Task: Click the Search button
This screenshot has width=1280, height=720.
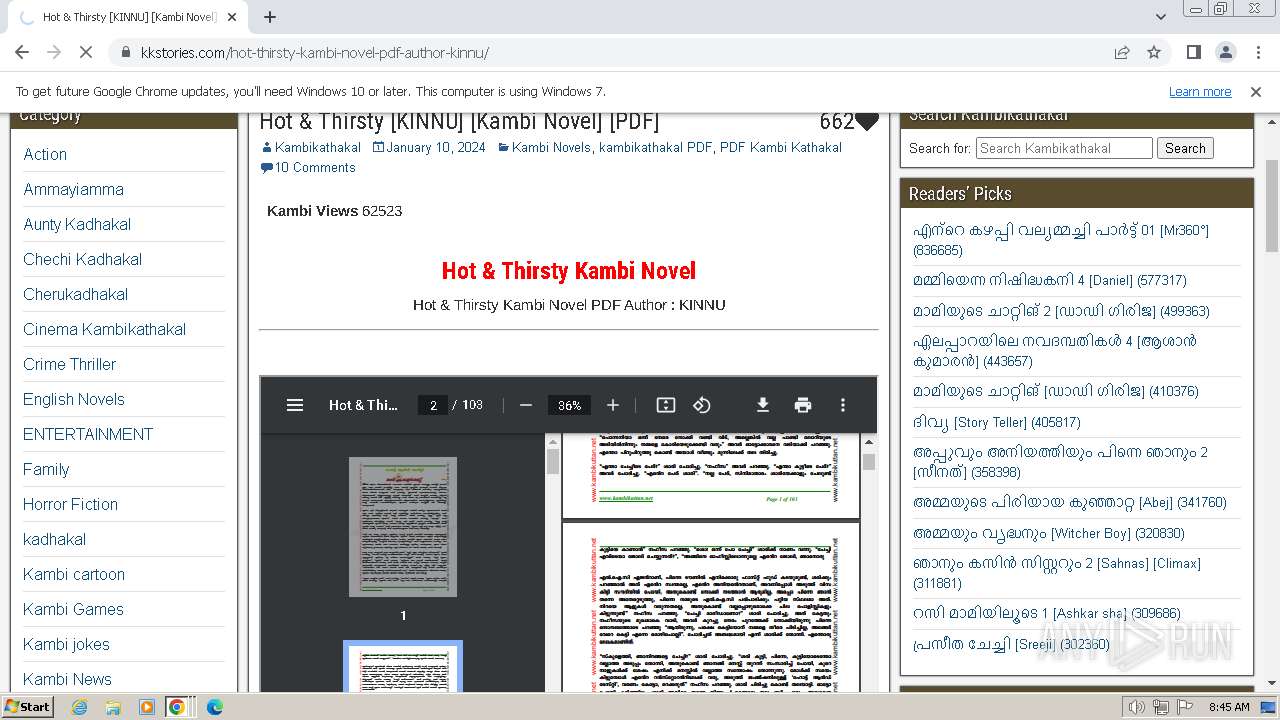Action: 1185,148
